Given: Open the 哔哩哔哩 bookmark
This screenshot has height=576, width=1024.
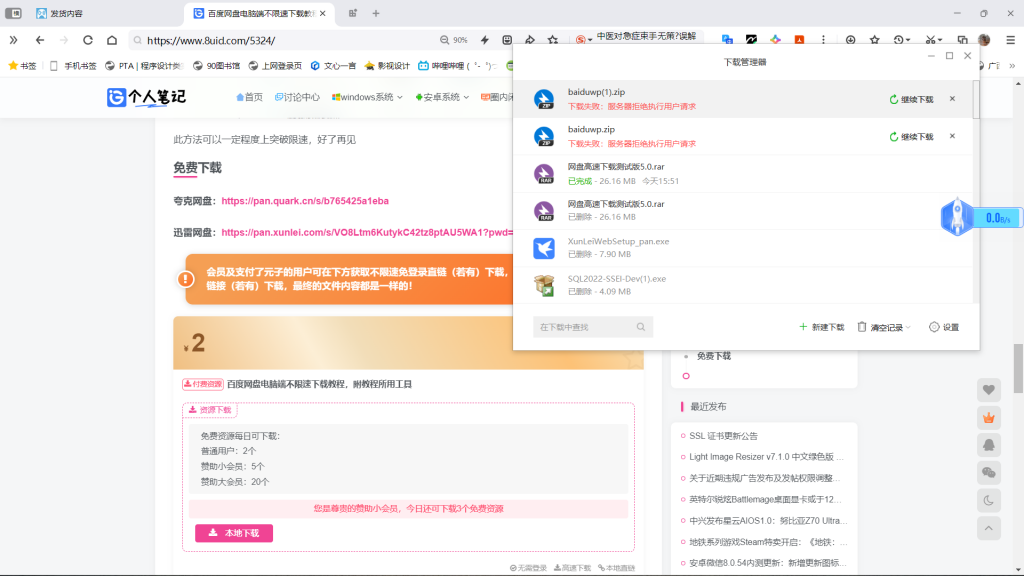Looking at the screenshot, I should coord(456,65).
